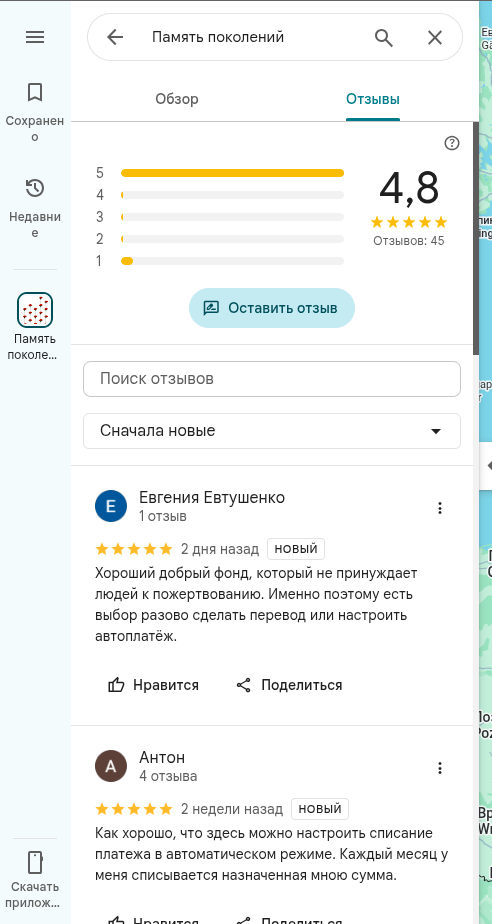Like Евгения Евтушенко's review with Нравится
Viewport: 492px width, 924px height.
tap(154, 685)
